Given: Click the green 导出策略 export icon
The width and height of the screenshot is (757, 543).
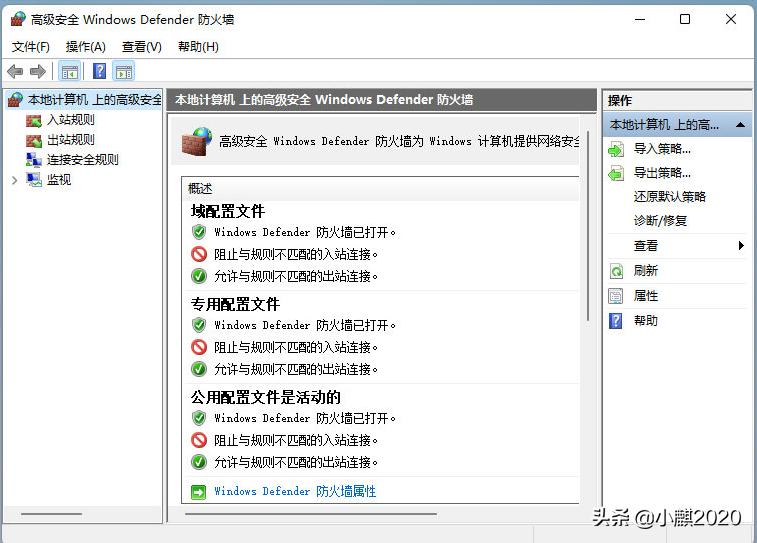Looking at the screenshot, I should (616, 173).
